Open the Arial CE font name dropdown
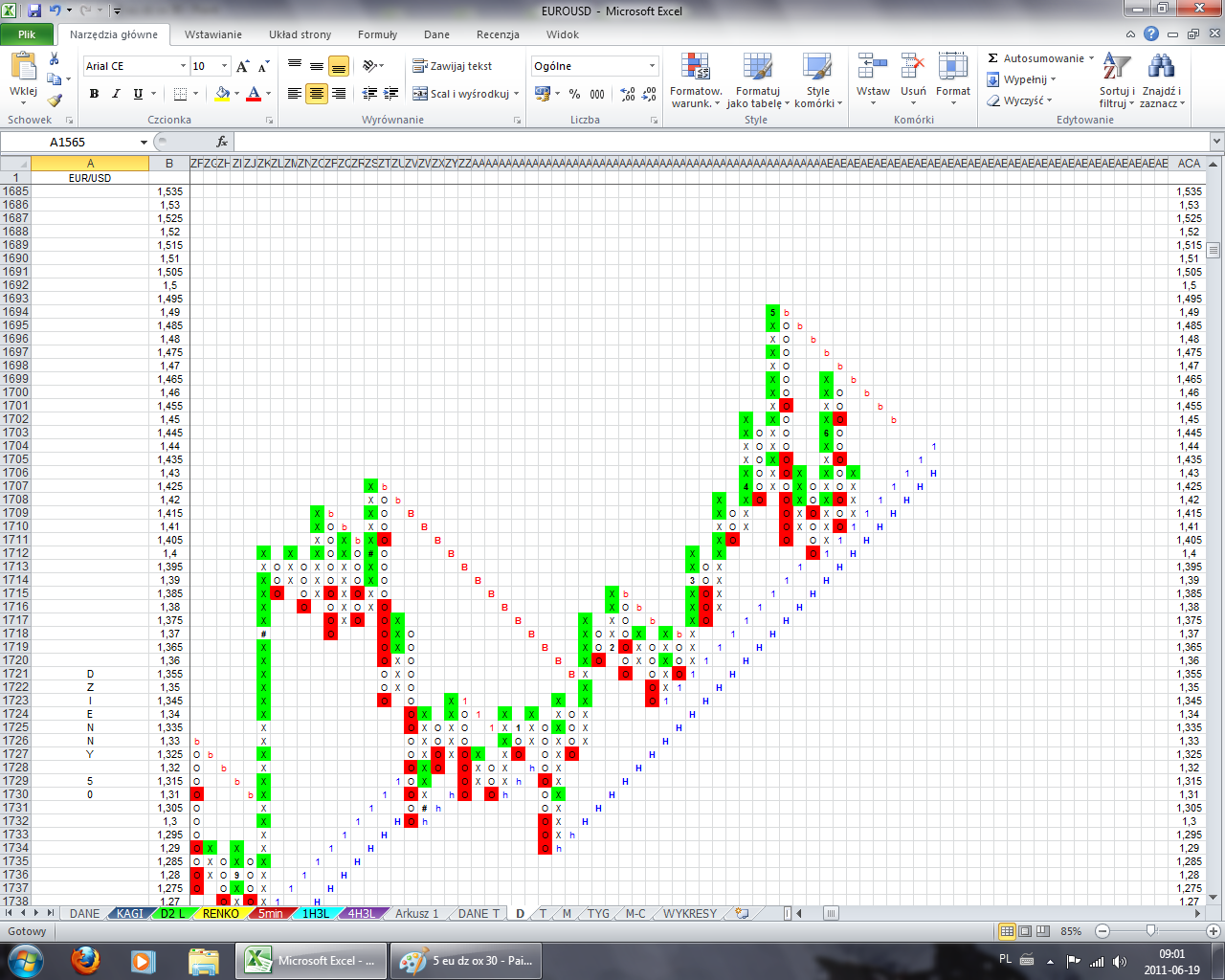Screen dimensions: 1225x980 pyautogui.click(x=183, y=66)
